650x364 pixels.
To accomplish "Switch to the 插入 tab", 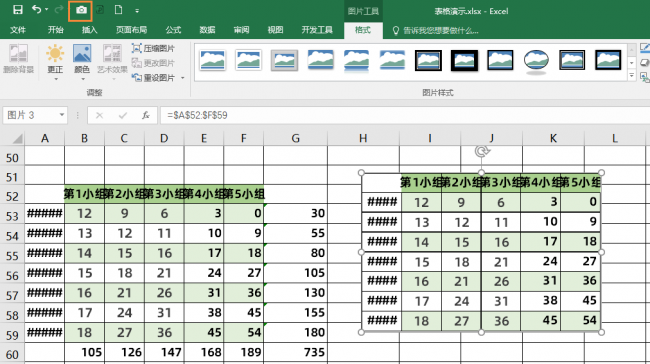I will 90,30.
